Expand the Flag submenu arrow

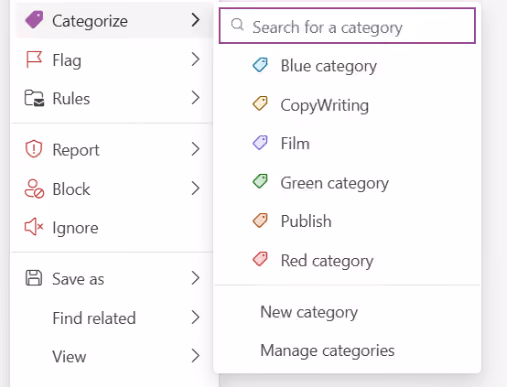[x=195, y=59]
